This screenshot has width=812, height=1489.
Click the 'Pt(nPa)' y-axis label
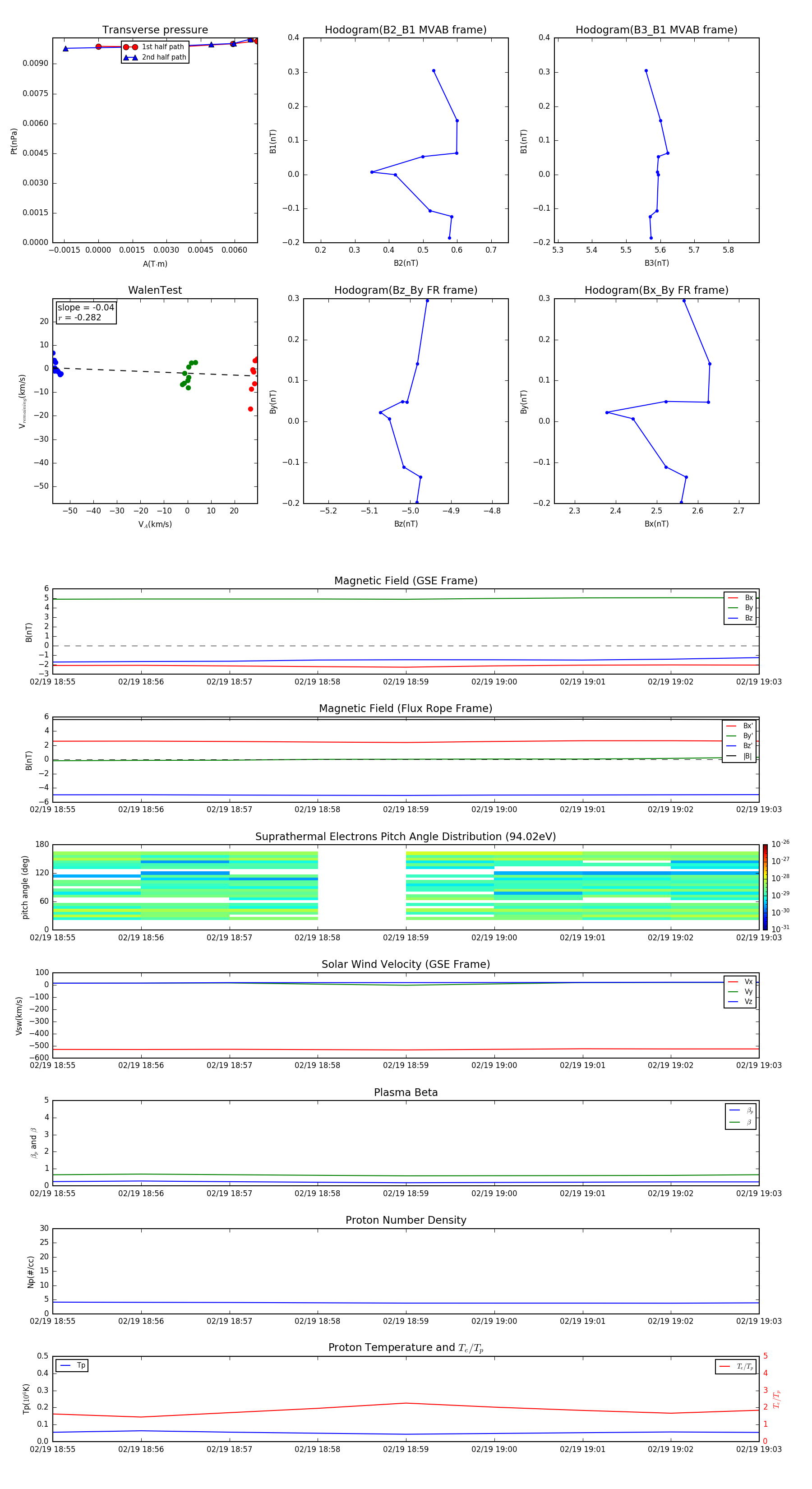click(14, 141)
